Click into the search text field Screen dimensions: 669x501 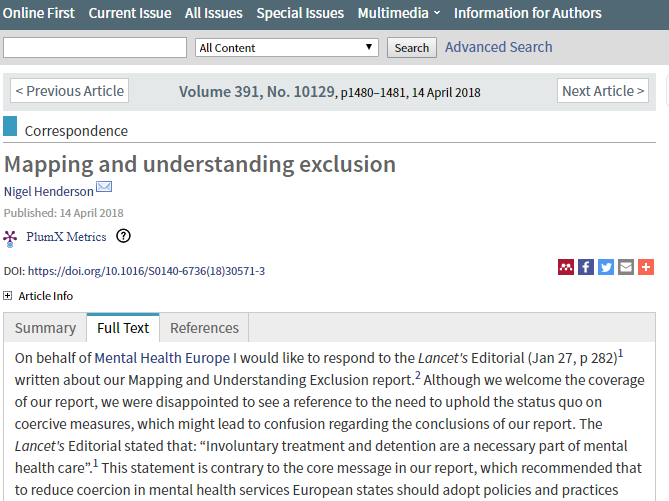point(95,47)
